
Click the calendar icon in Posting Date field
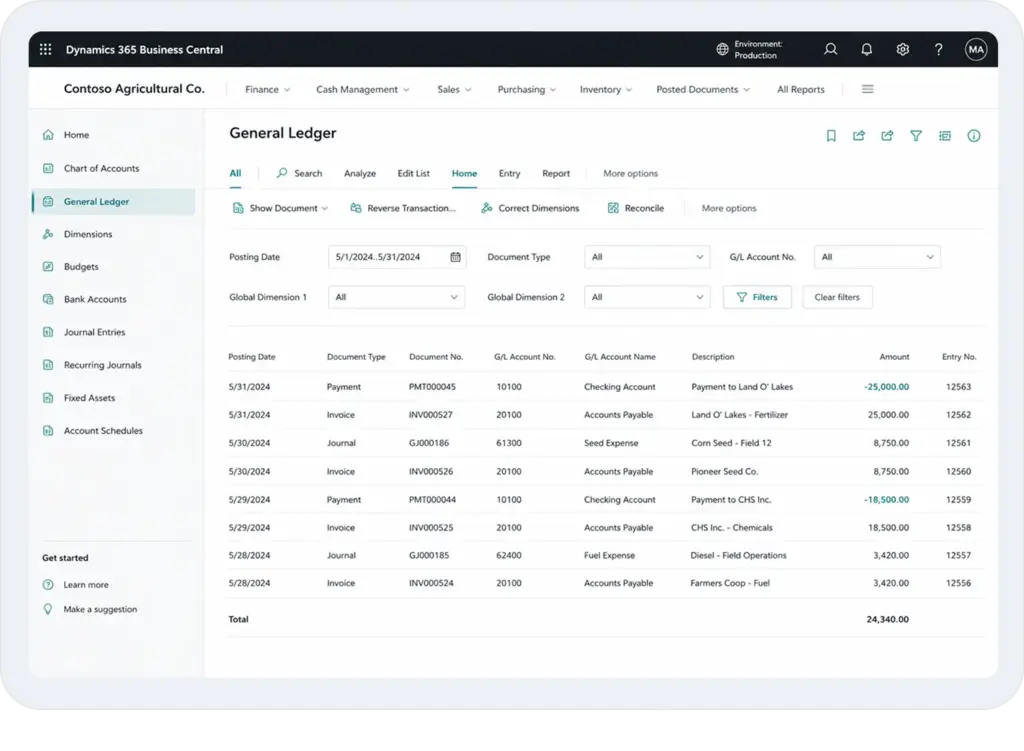tap(455, 257)
